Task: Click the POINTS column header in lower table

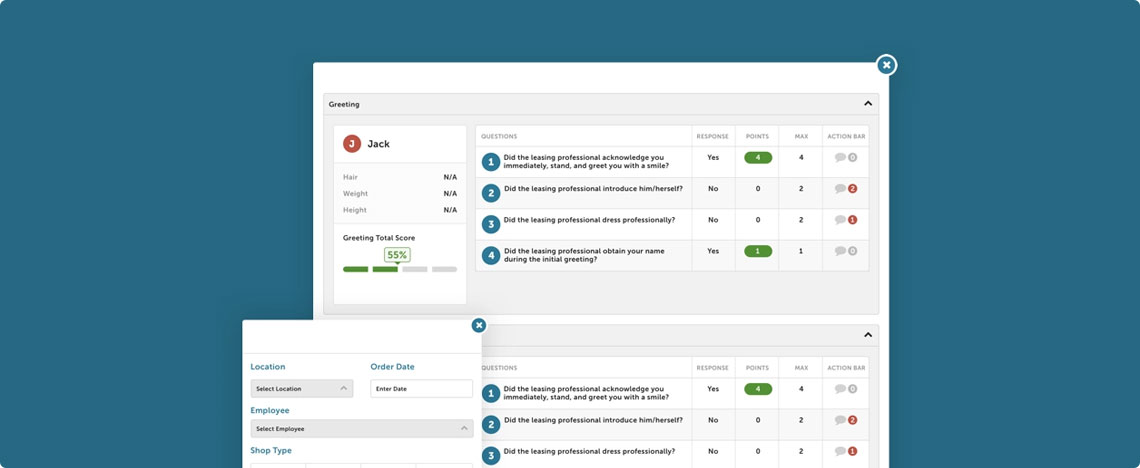Action: click(758, 368)
